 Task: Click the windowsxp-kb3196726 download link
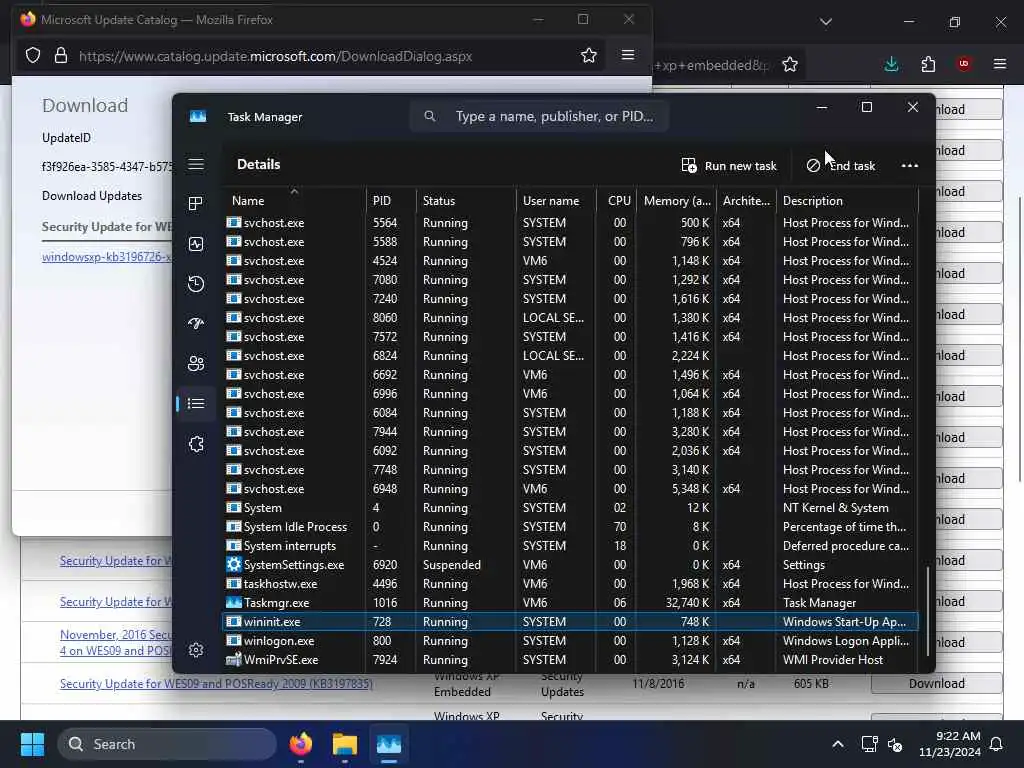106,257
